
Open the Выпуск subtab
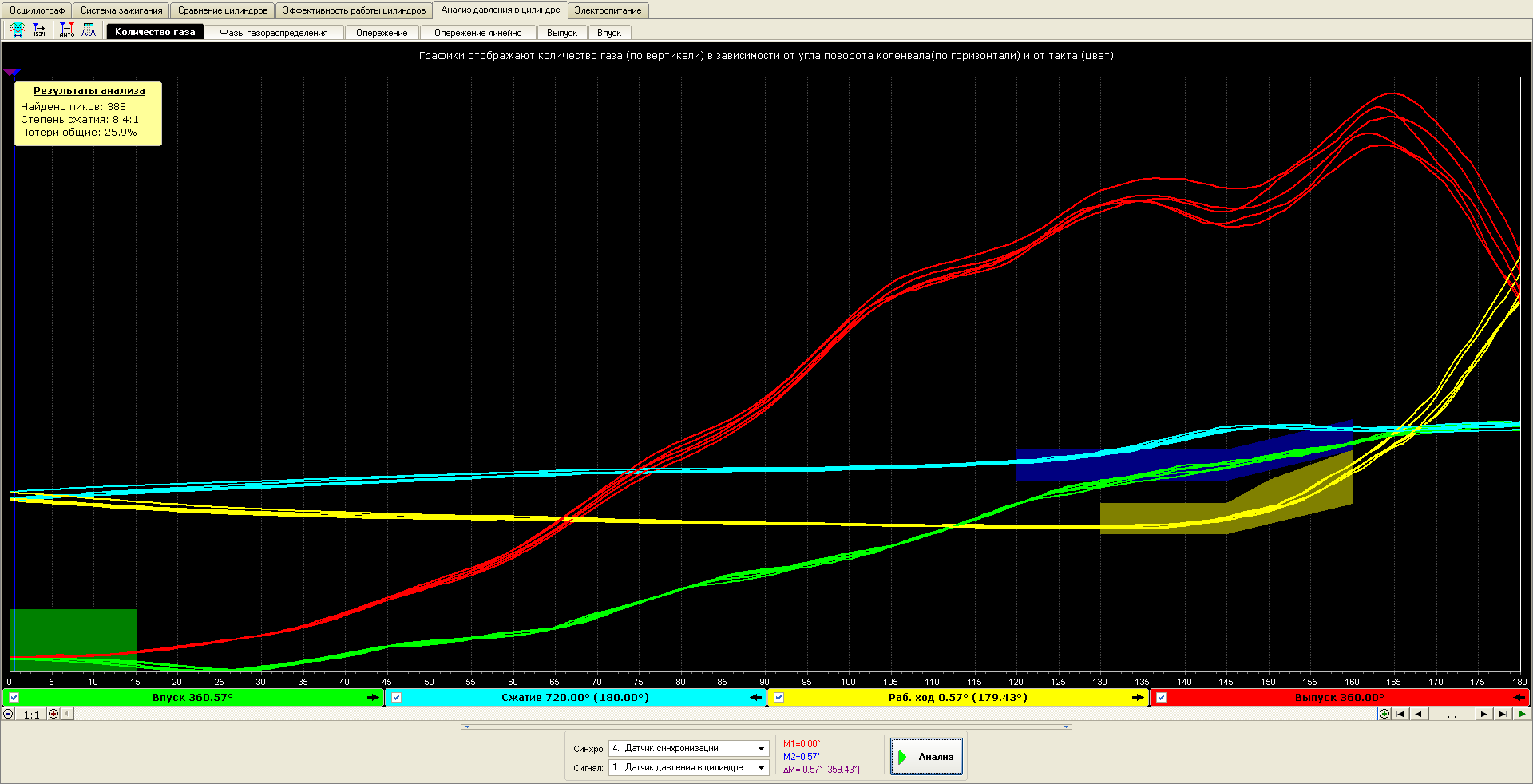coord(562,33)
